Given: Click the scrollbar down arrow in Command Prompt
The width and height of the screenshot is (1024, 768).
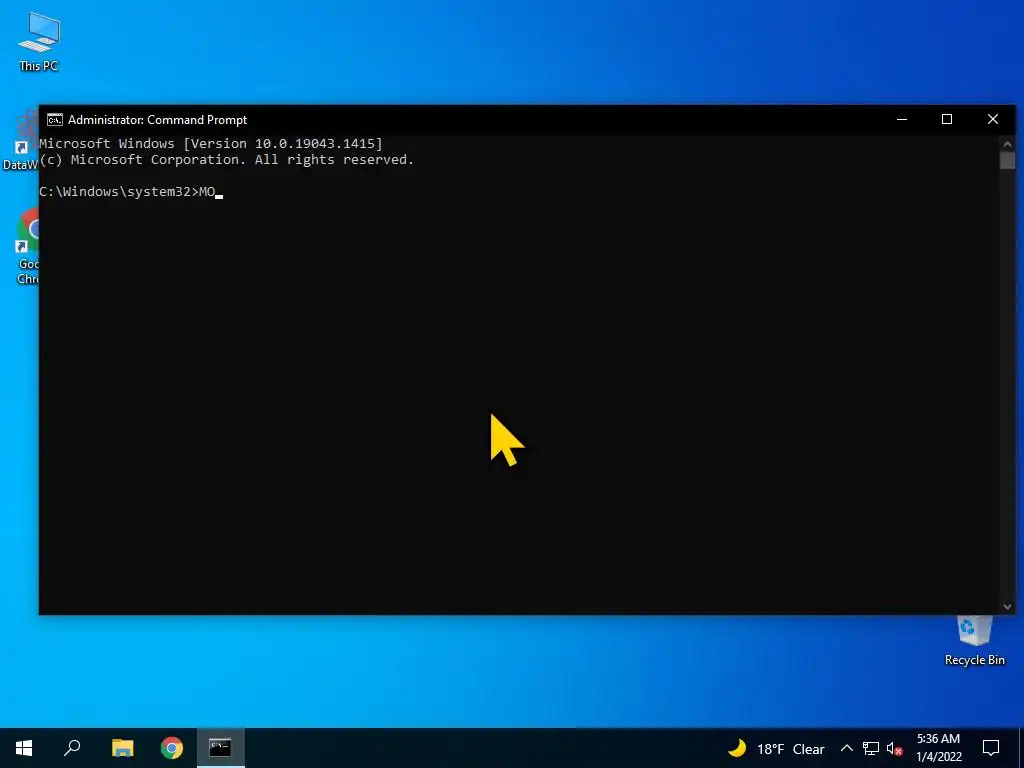Looking at the screenshot, I should coord(1007,607).
